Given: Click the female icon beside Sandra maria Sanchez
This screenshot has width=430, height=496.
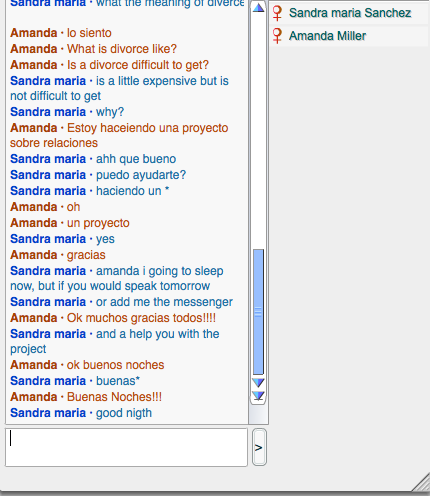Looking at the screenshot, I should pos(277,13).
